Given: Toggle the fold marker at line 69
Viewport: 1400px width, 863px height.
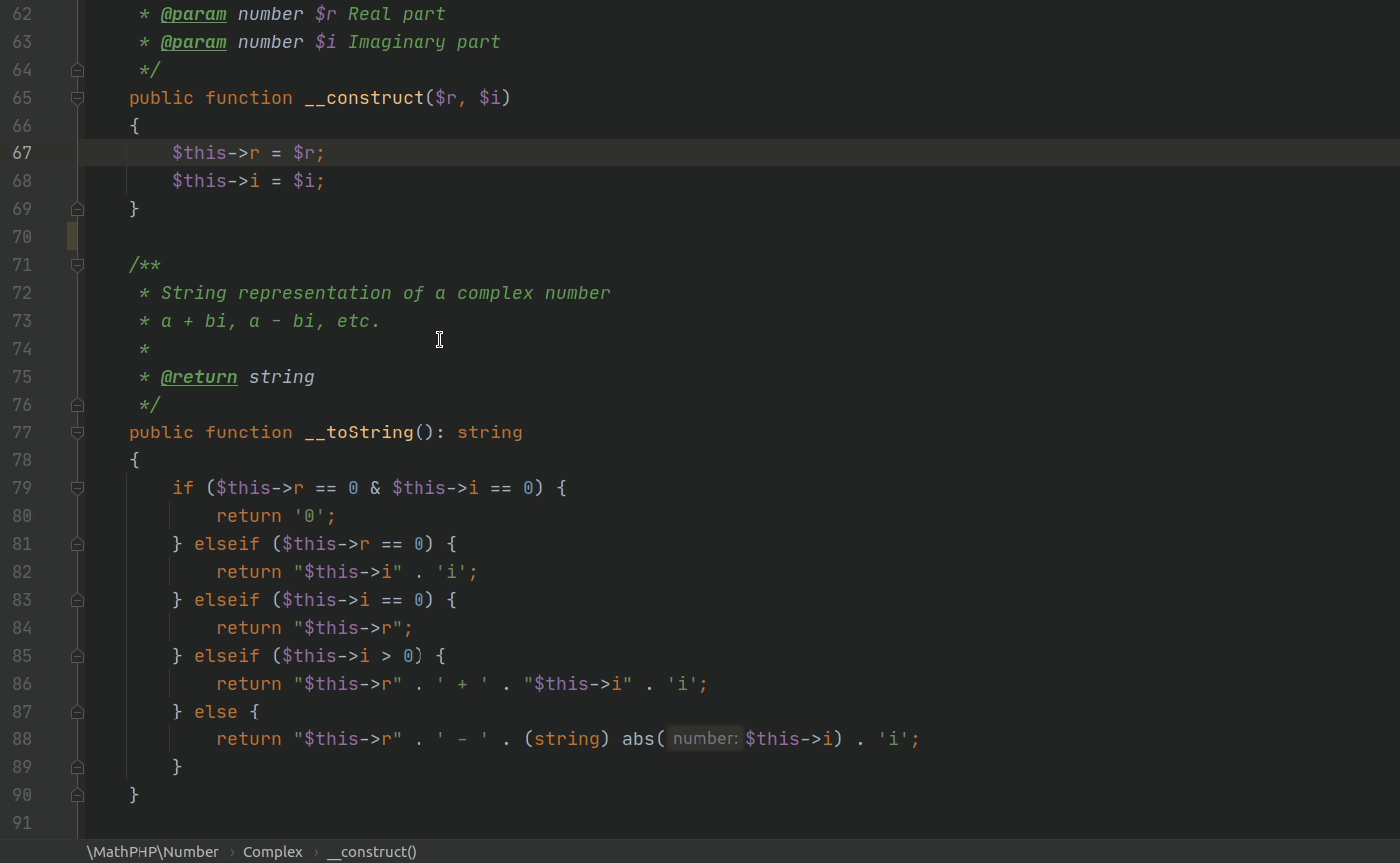Looking at the screenshot, I should pyautogui.click(x=77, y=209).
